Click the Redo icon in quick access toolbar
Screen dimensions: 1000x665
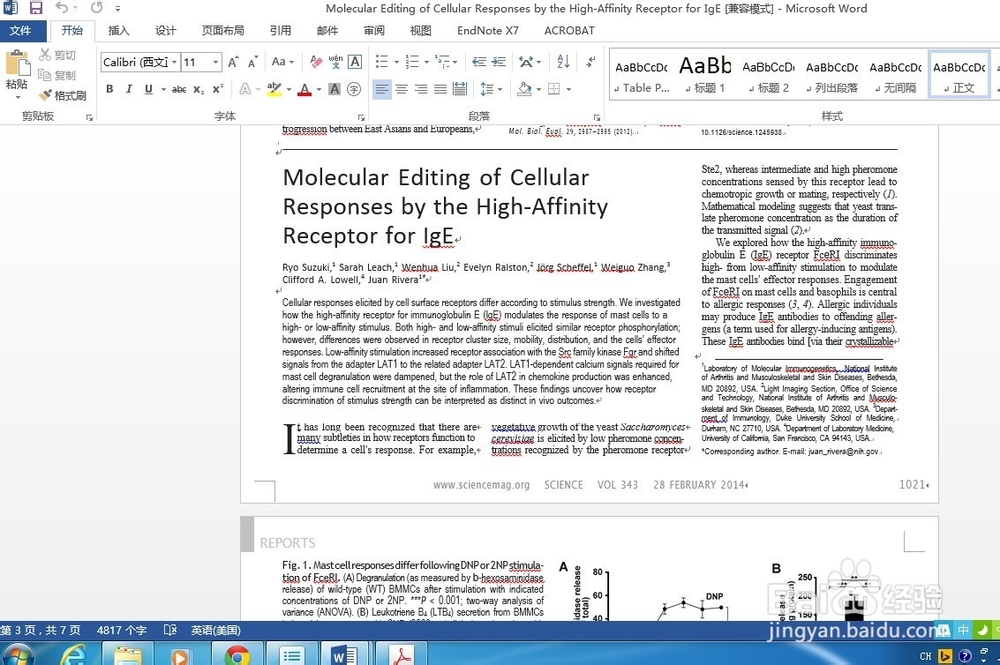point(96,8)
